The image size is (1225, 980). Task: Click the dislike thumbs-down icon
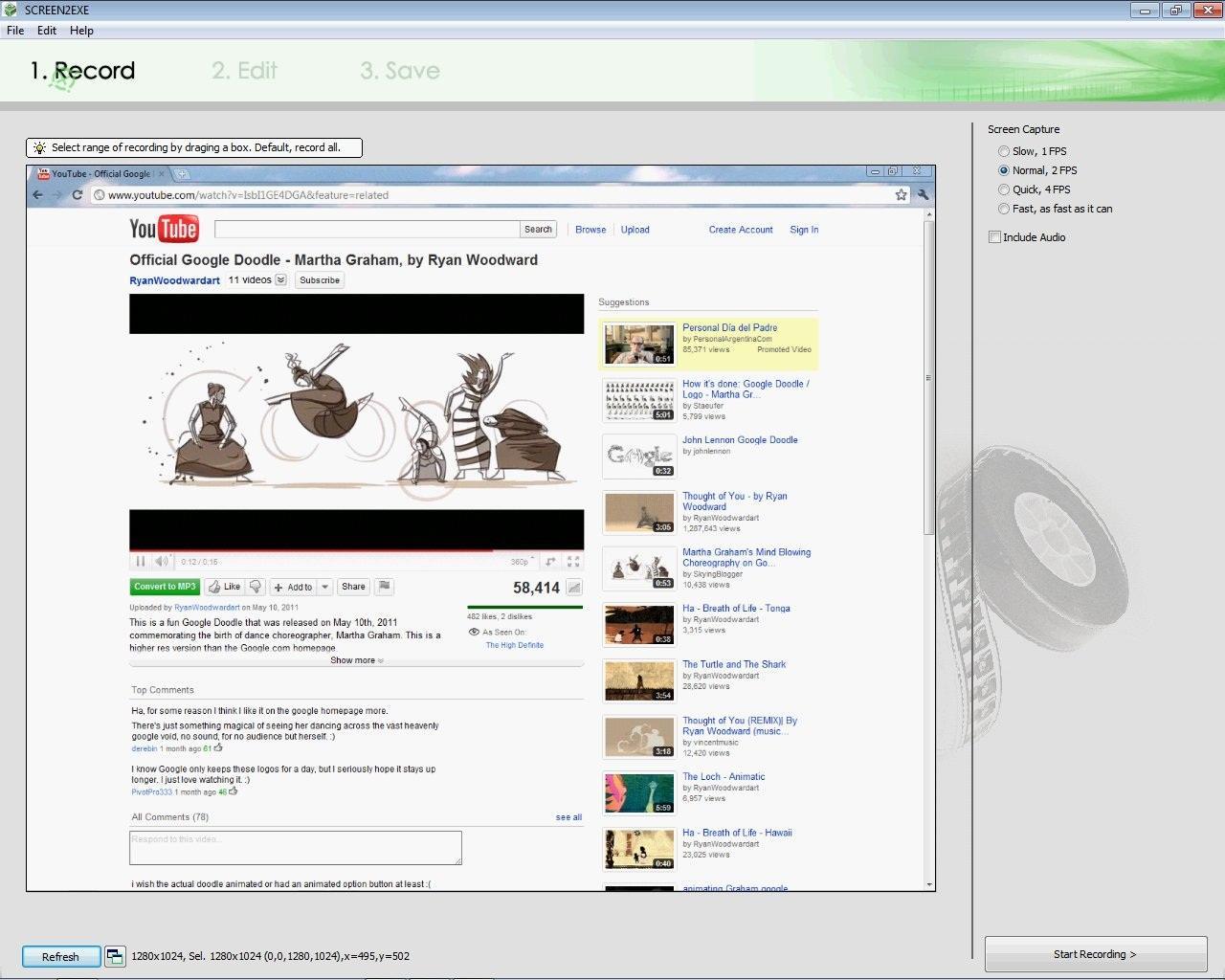point(256,587)
